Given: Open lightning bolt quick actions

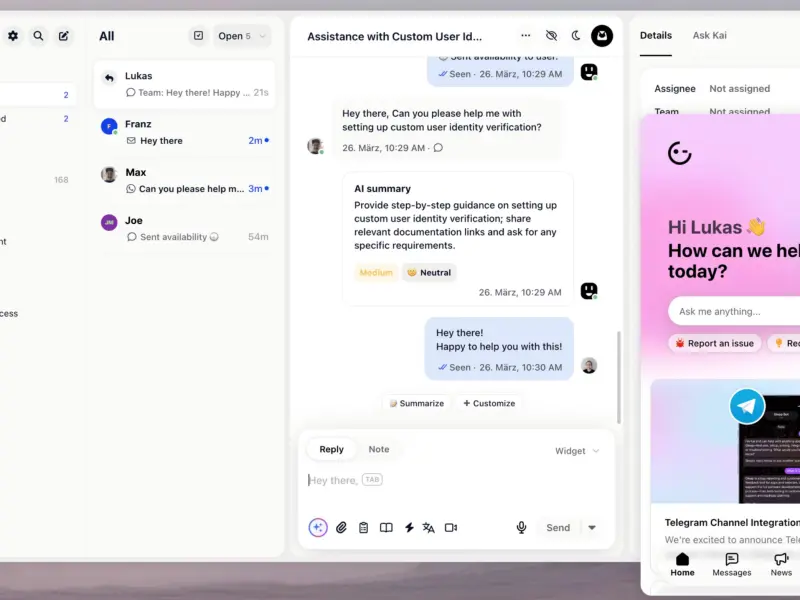Looking at the screenshot, I should (409, 528).
